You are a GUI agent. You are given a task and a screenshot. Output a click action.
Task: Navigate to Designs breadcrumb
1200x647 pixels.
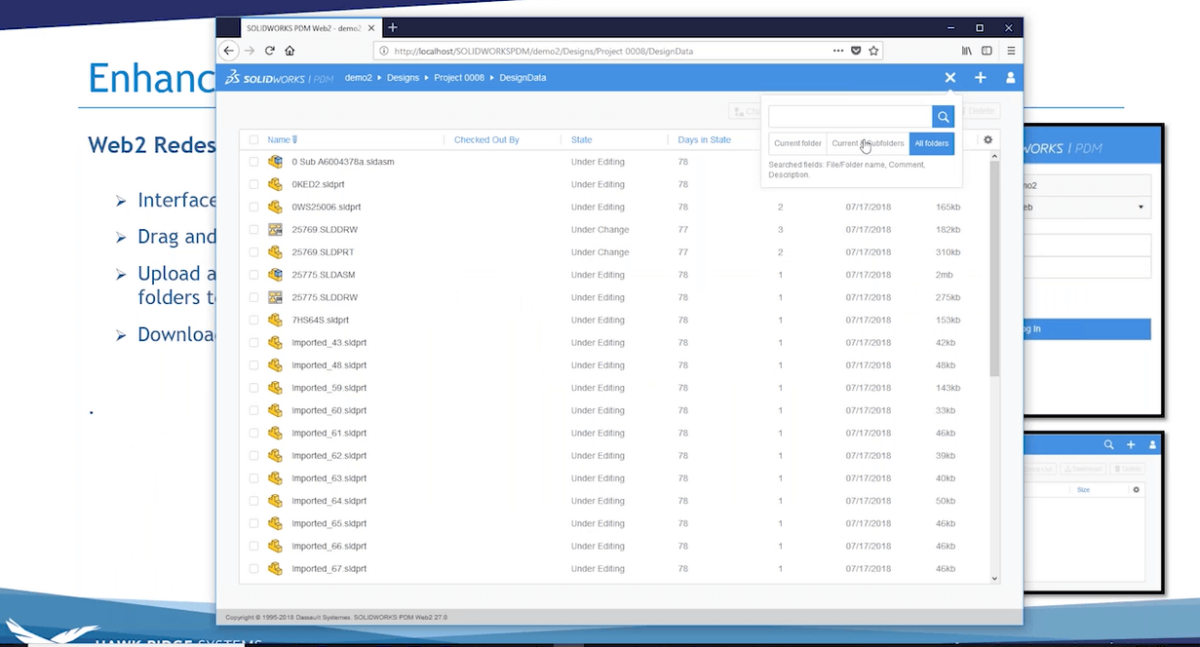(x=404, y=77)
